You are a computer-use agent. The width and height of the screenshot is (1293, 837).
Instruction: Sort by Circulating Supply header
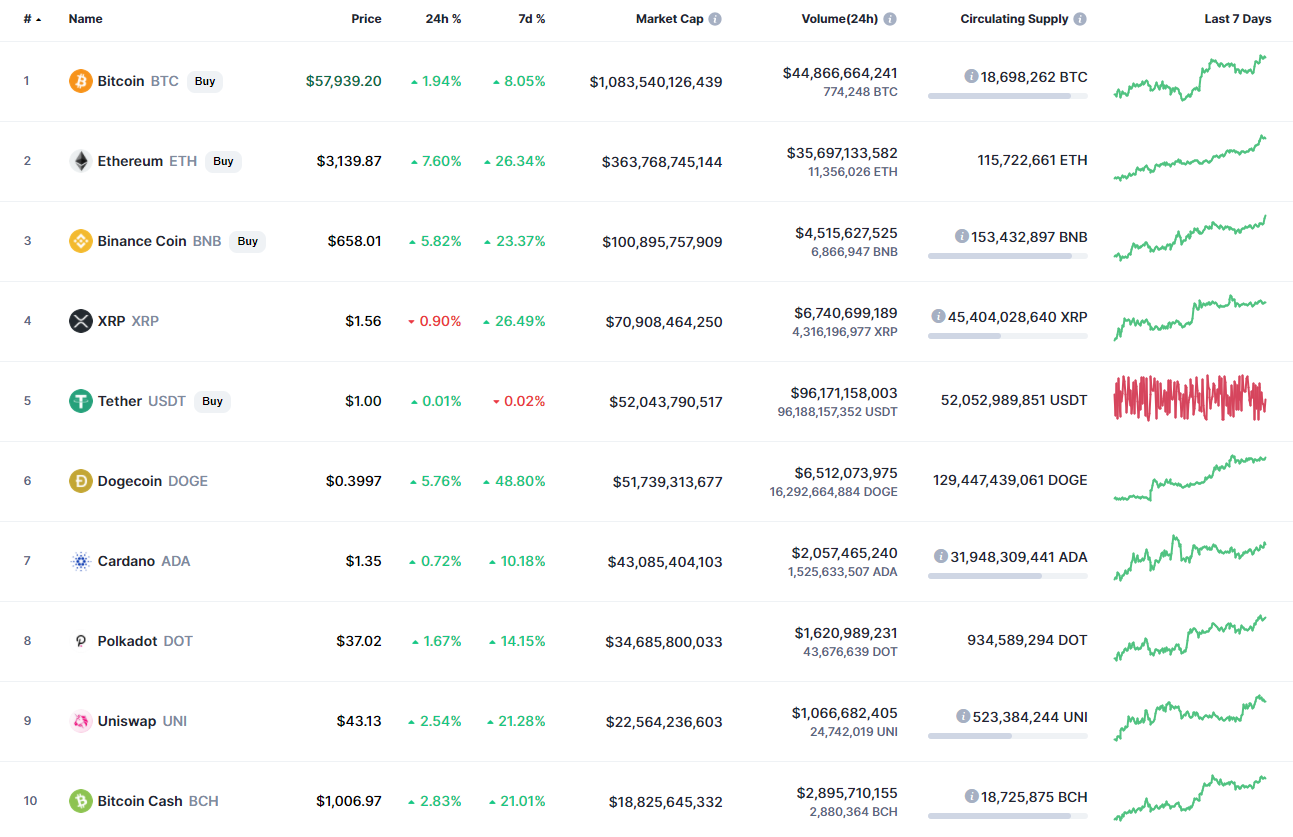[1014, 19]
